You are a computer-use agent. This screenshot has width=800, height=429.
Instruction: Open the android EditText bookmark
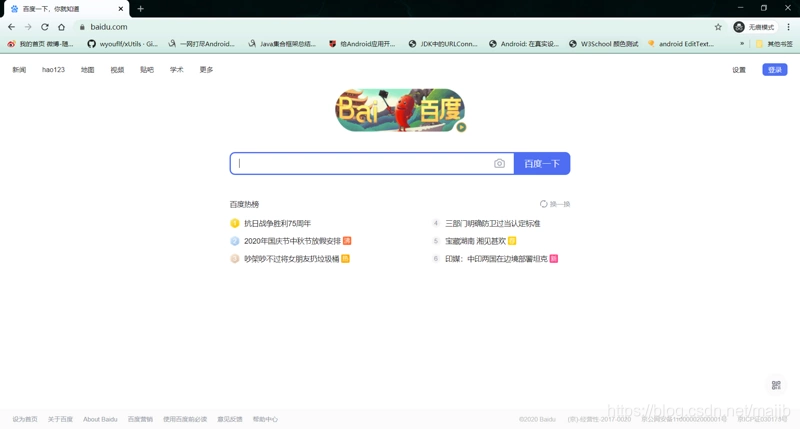[681, 44]
